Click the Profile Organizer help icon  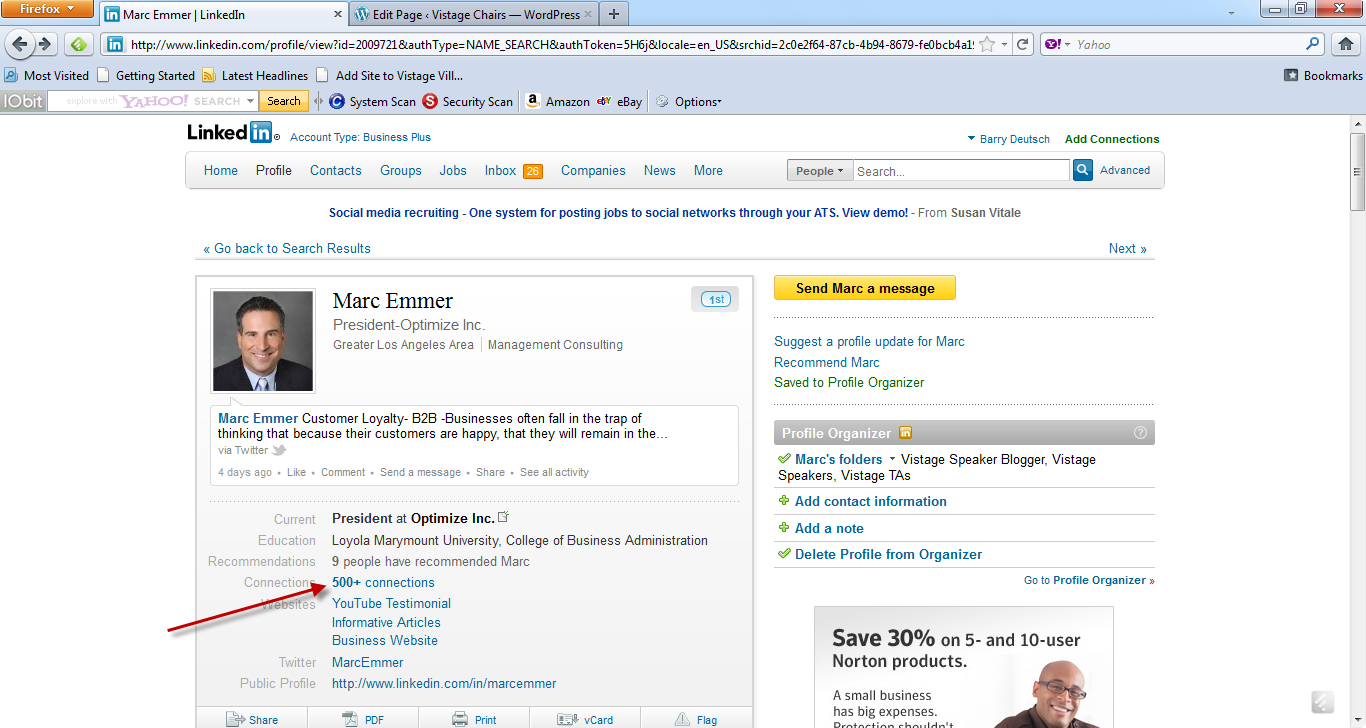click(x=1140, y=433)
